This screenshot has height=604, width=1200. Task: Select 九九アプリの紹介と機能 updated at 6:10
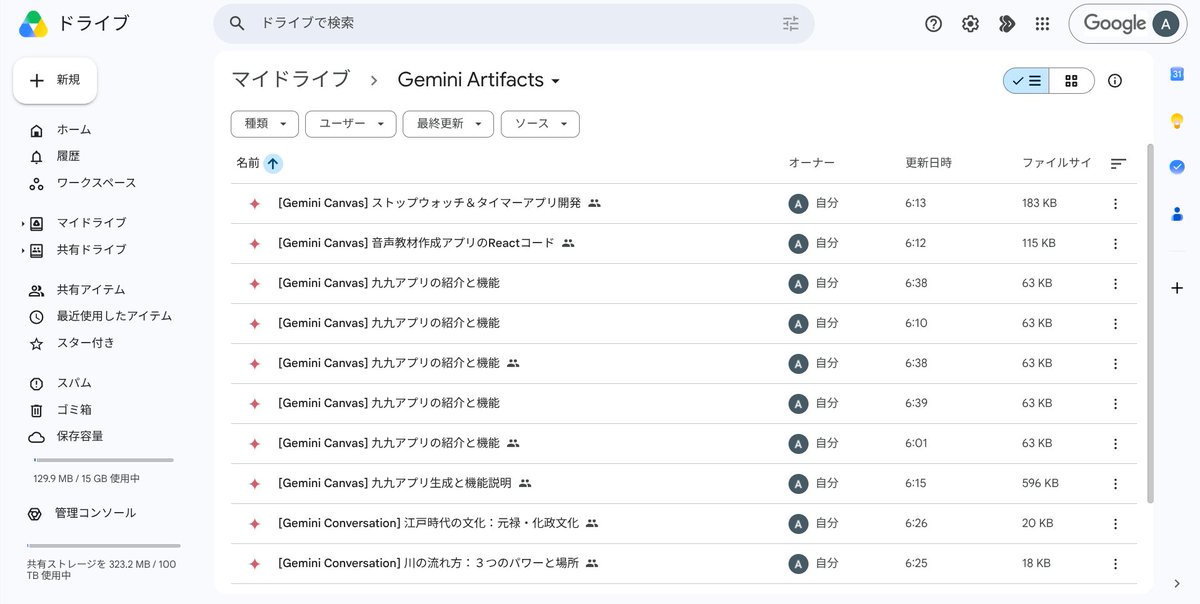(x=683, y=323)
